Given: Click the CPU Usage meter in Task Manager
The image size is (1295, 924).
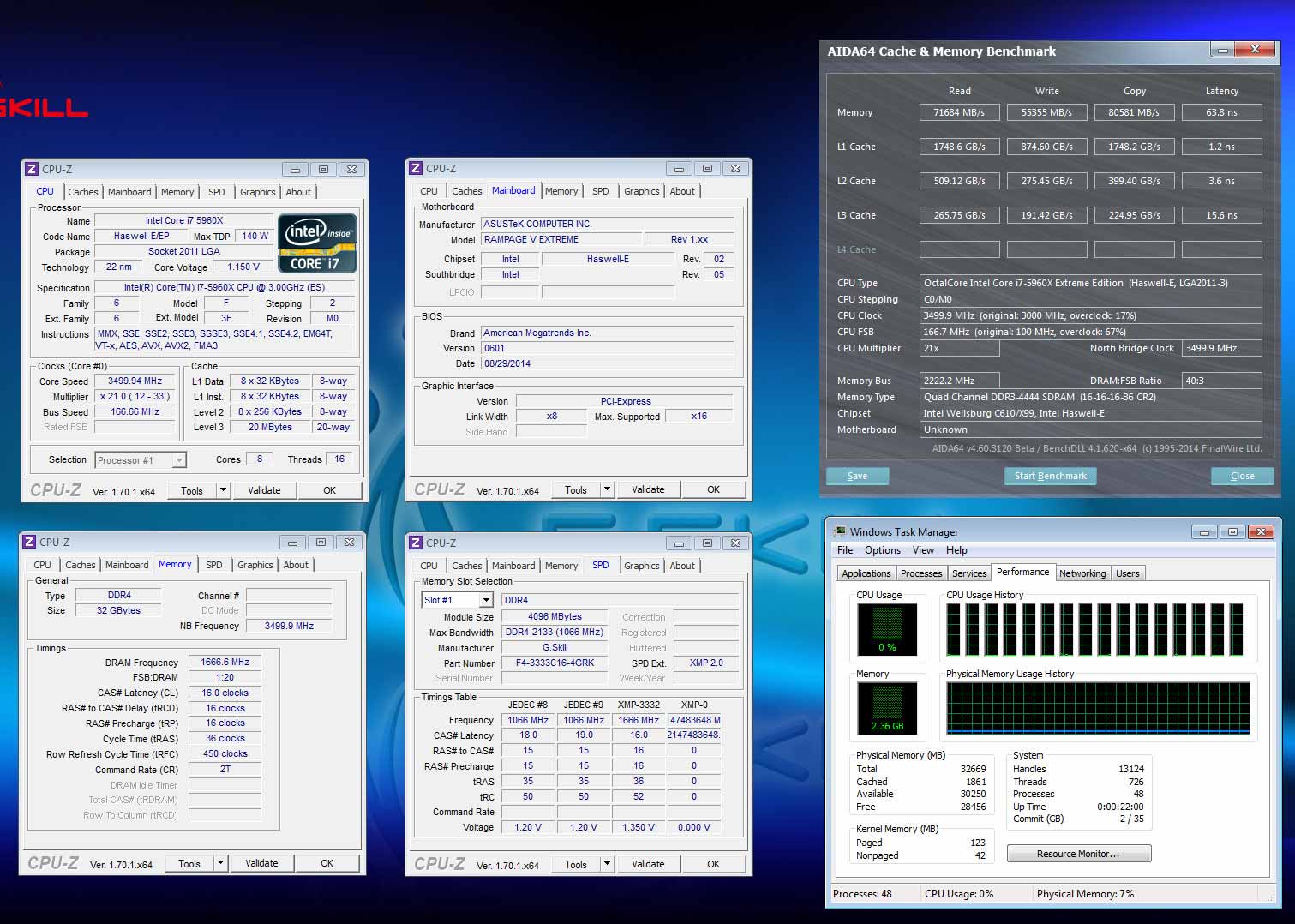Looking at the screenshot, I should click(x=887, y=629).
